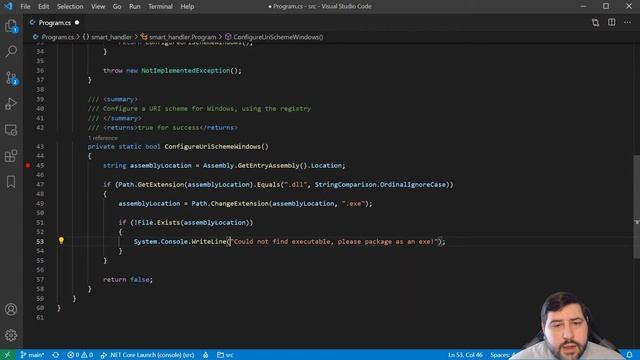Open the File menu

pos(25,6)
